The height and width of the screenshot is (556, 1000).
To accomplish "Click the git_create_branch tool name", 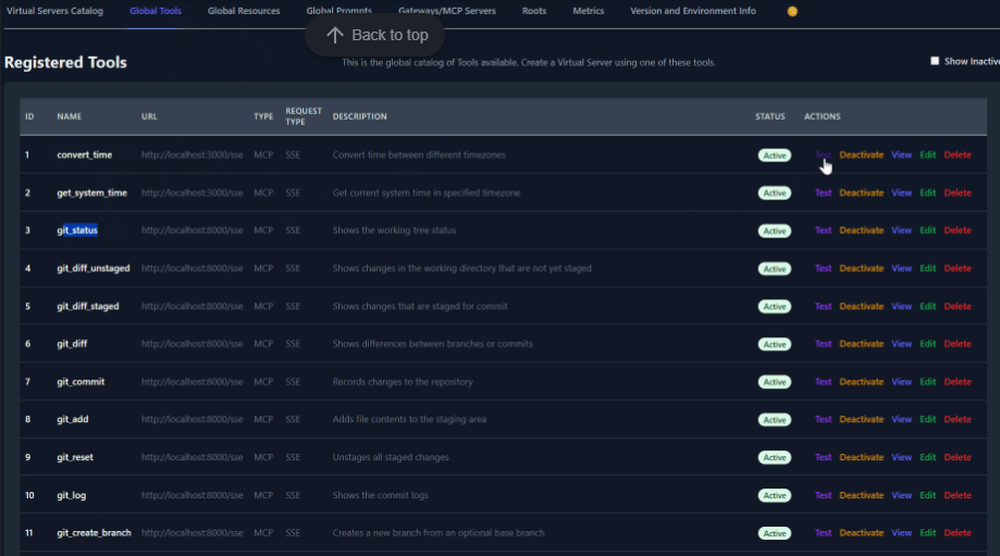I will 94,532.
